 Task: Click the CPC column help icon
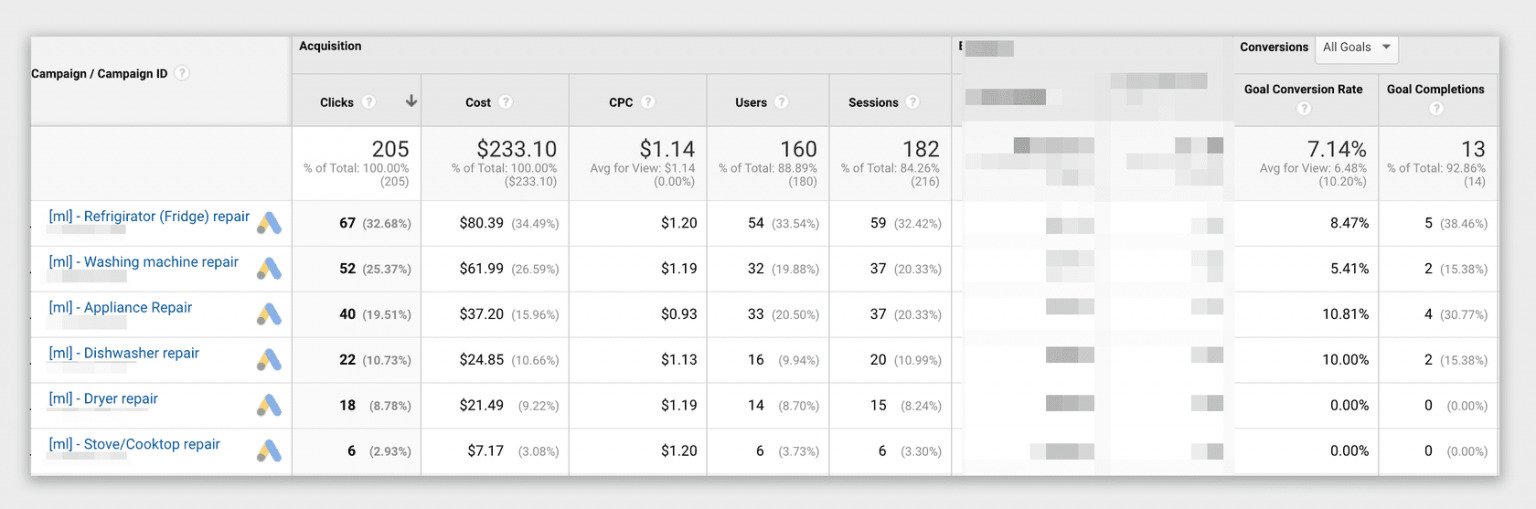649,102
